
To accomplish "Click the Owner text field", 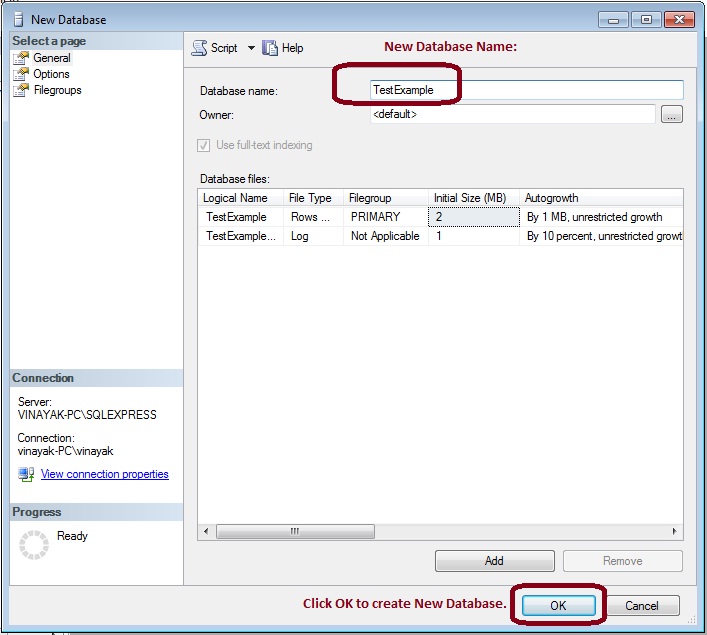I will pyautogui.click(x=511, y=115).
